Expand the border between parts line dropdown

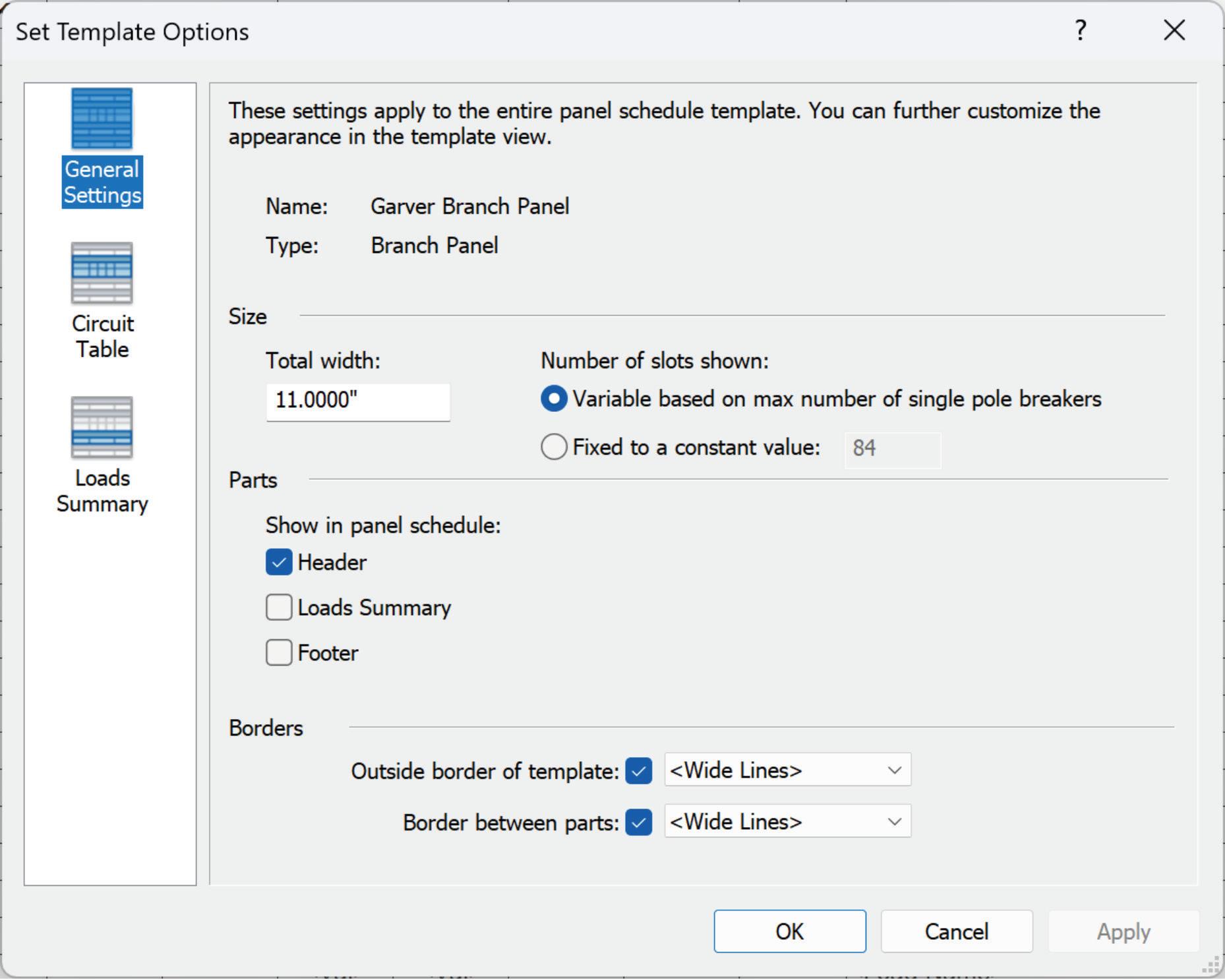[787, 821]
